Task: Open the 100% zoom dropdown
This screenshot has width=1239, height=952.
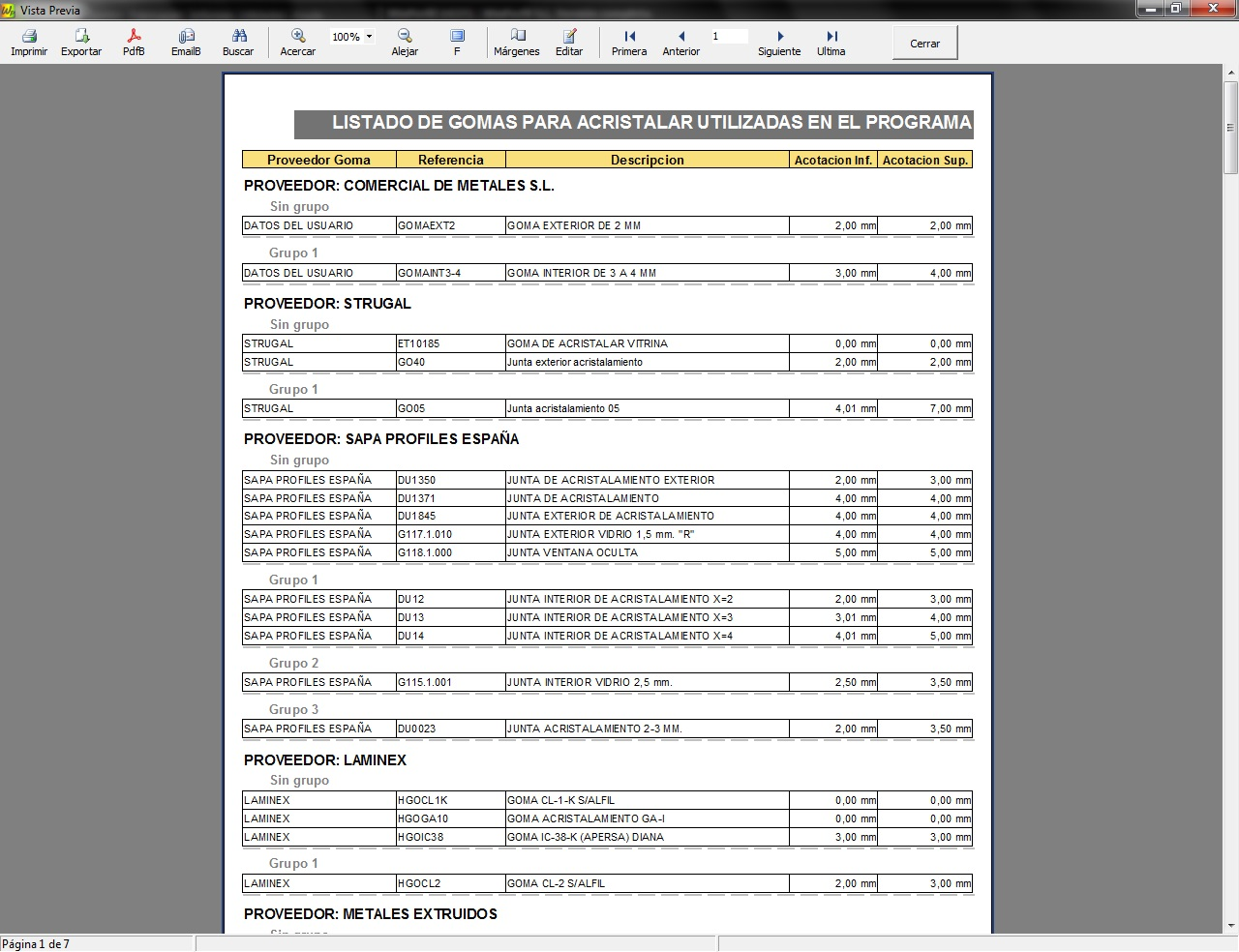Action: tap(369, 37)
